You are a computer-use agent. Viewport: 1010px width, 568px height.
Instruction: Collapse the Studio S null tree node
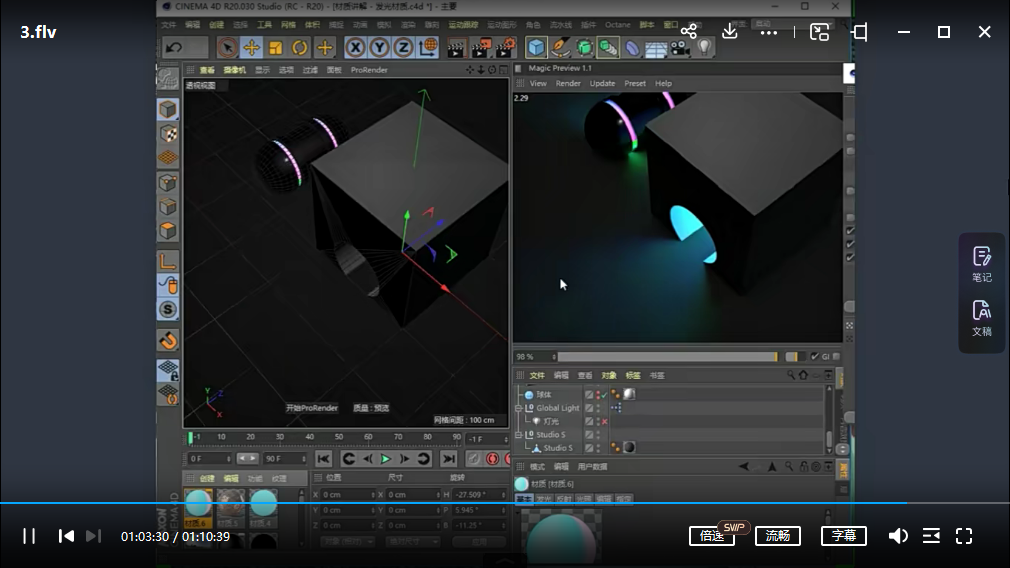(x=519, y=435)
